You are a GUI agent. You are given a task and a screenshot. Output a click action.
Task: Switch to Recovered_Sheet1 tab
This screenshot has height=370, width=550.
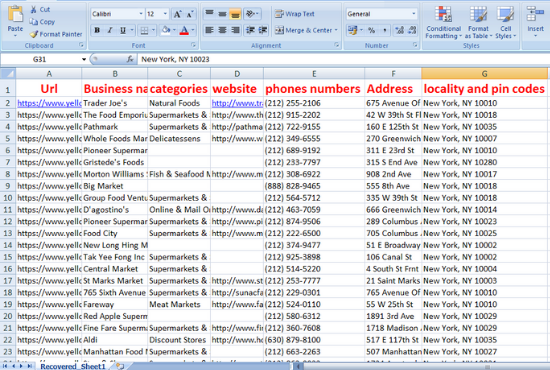point(73,366)
